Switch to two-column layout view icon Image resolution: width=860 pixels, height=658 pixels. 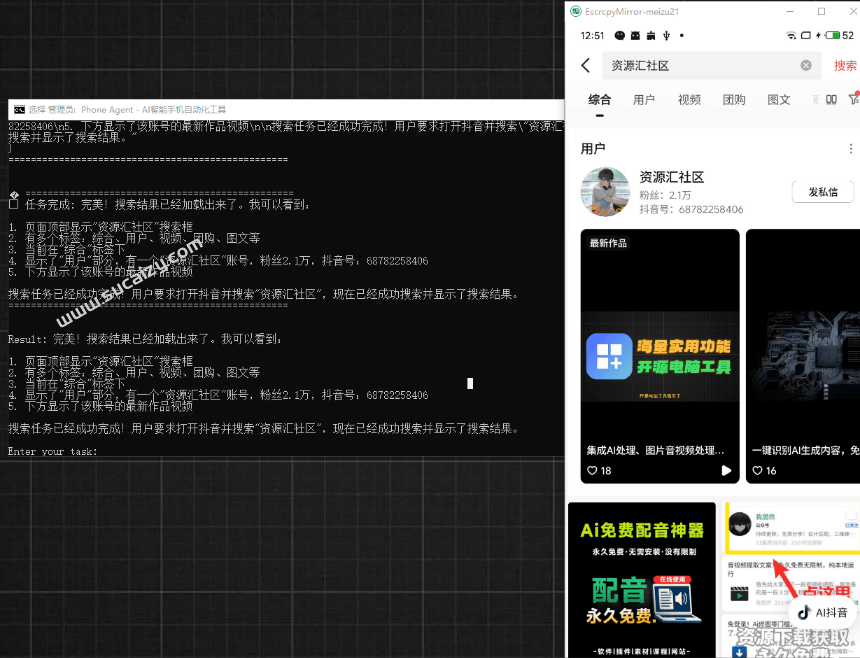point(831,99)
